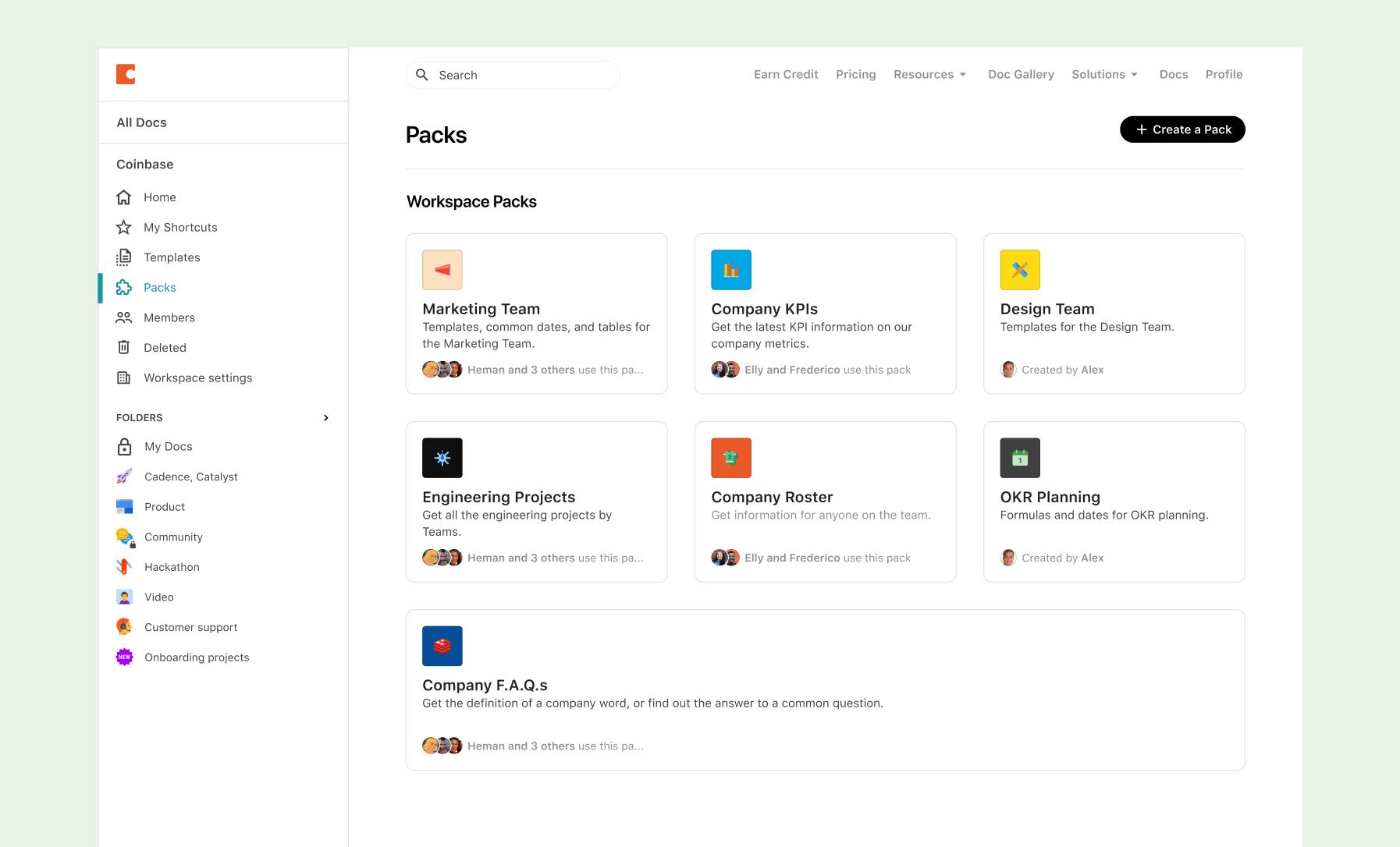The width and height of the screenshot is (1400, 847).
Task: Select the Coinbase workspace name
Action: (x=145, y=165)
